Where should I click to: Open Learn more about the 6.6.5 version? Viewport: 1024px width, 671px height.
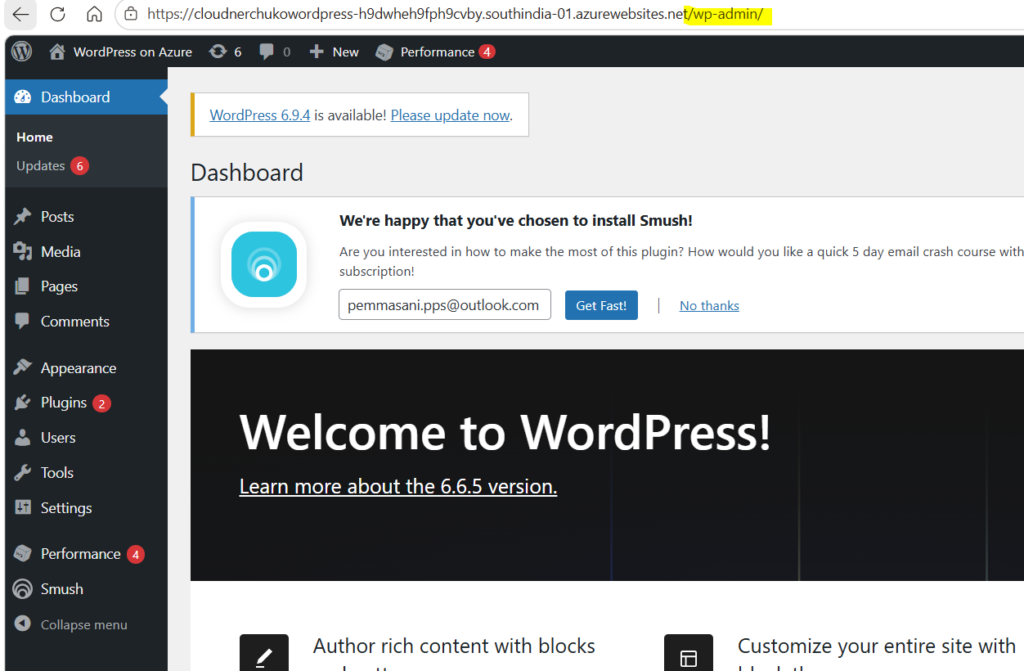click(398, 486)
